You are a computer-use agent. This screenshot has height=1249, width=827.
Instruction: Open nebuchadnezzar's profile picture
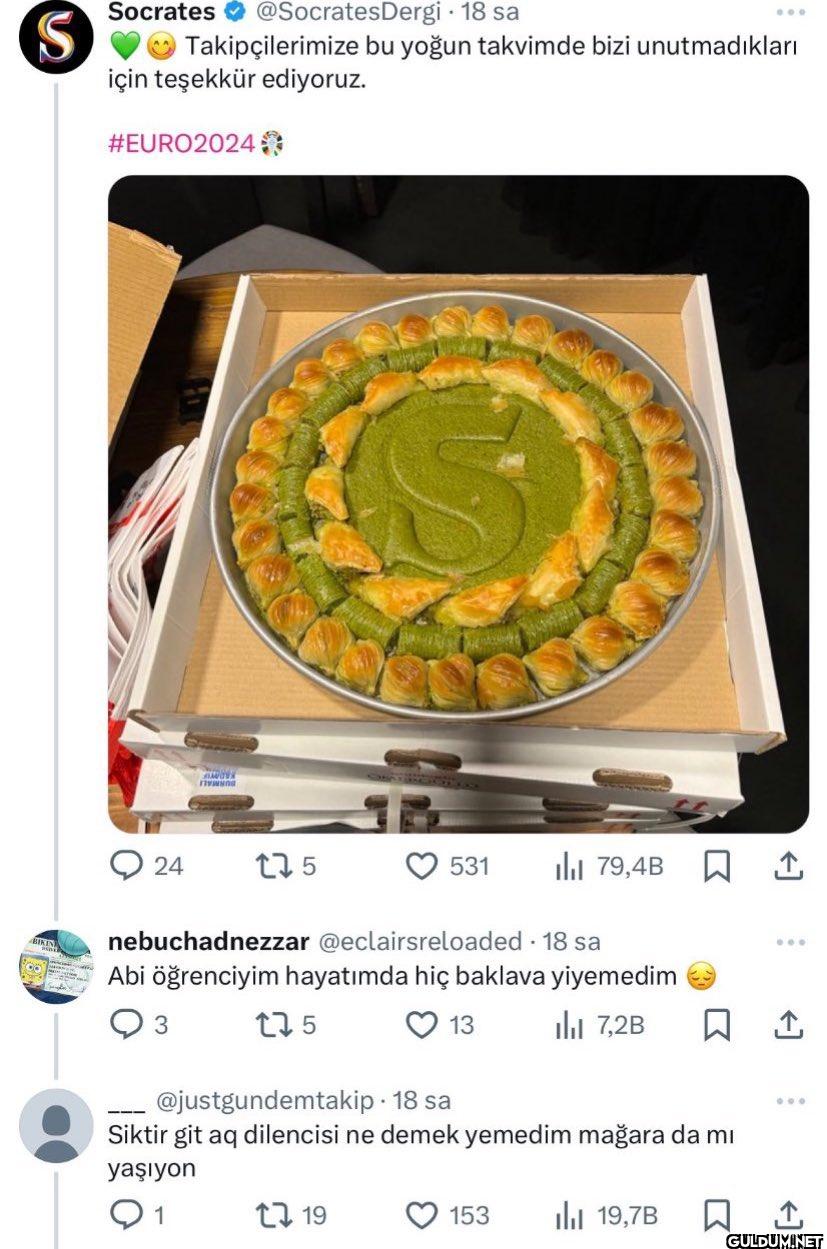(x=56, y=966)
